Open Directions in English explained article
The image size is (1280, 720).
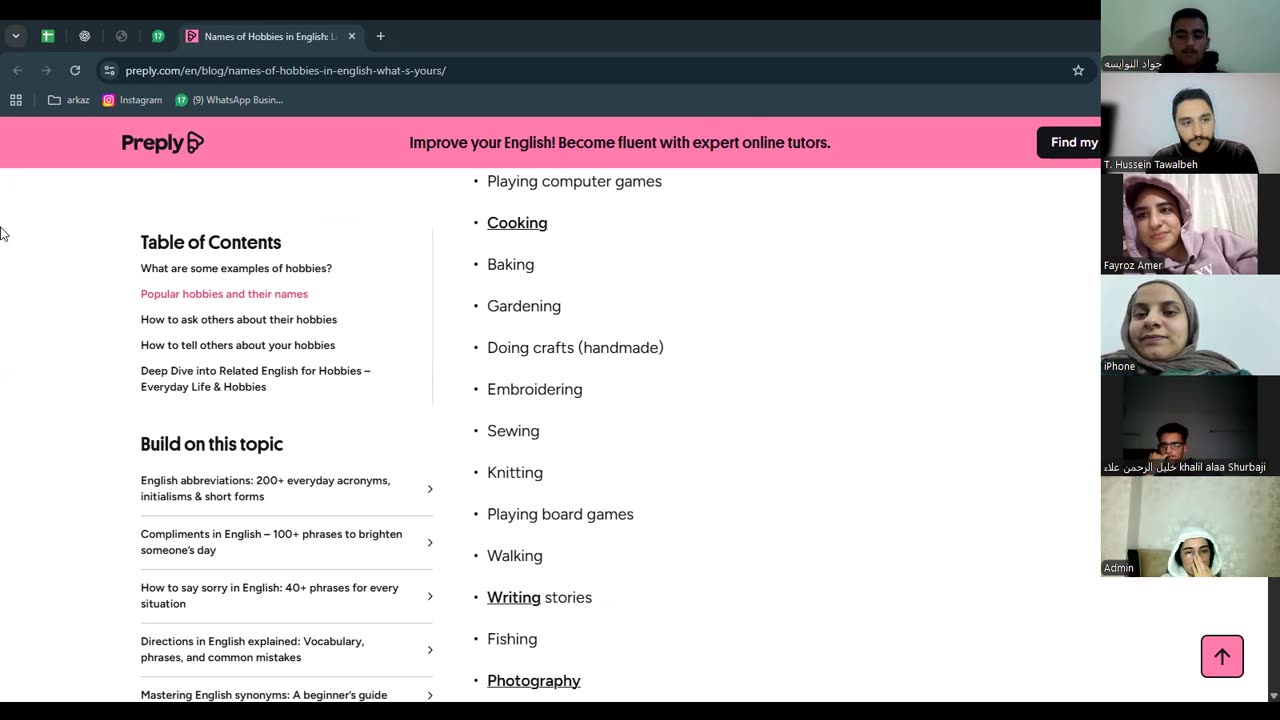click(252, 649)
